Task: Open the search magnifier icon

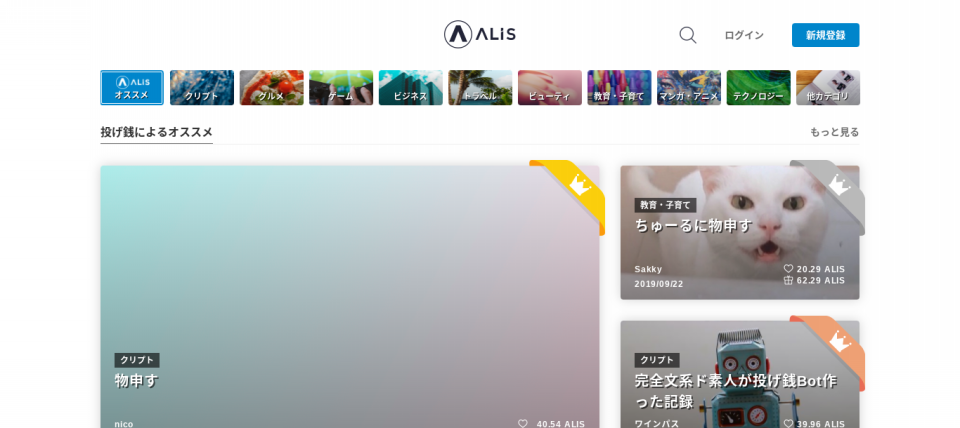Action: (x=688, y=35)
